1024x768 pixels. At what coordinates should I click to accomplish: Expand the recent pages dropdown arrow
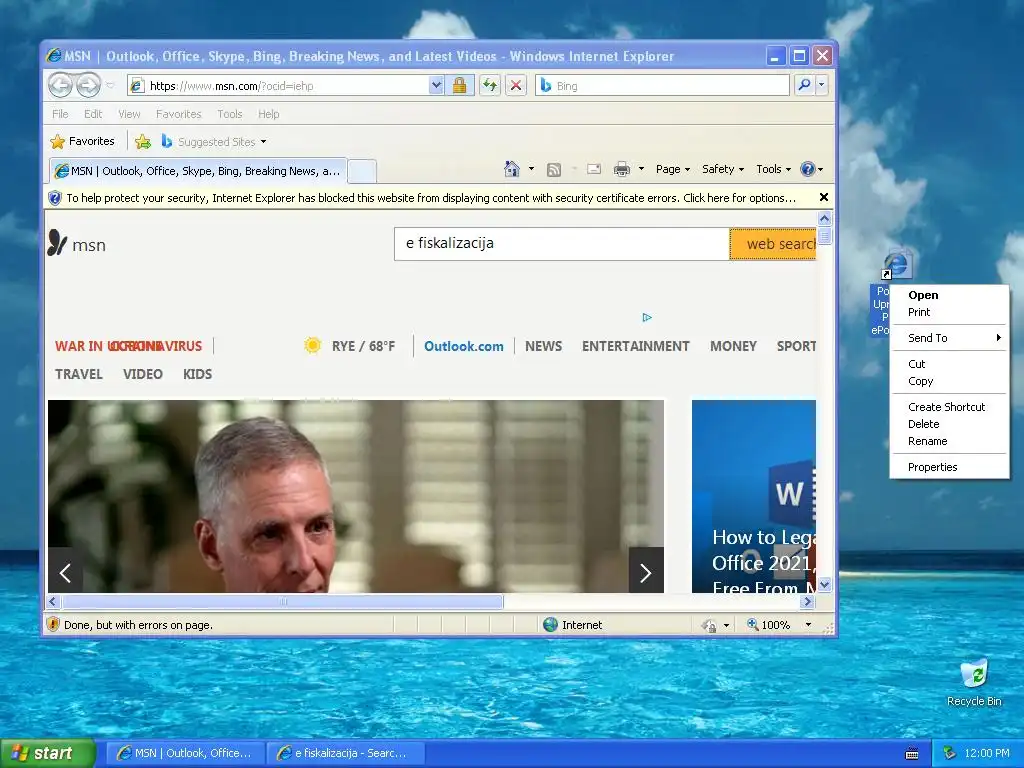click(x=110, y=86)
